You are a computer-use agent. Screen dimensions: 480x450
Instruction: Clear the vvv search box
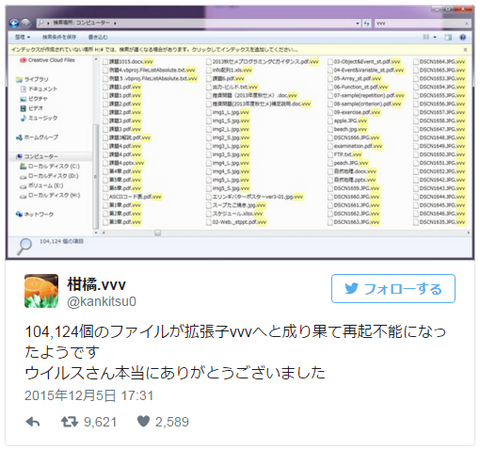click(466, 23)
